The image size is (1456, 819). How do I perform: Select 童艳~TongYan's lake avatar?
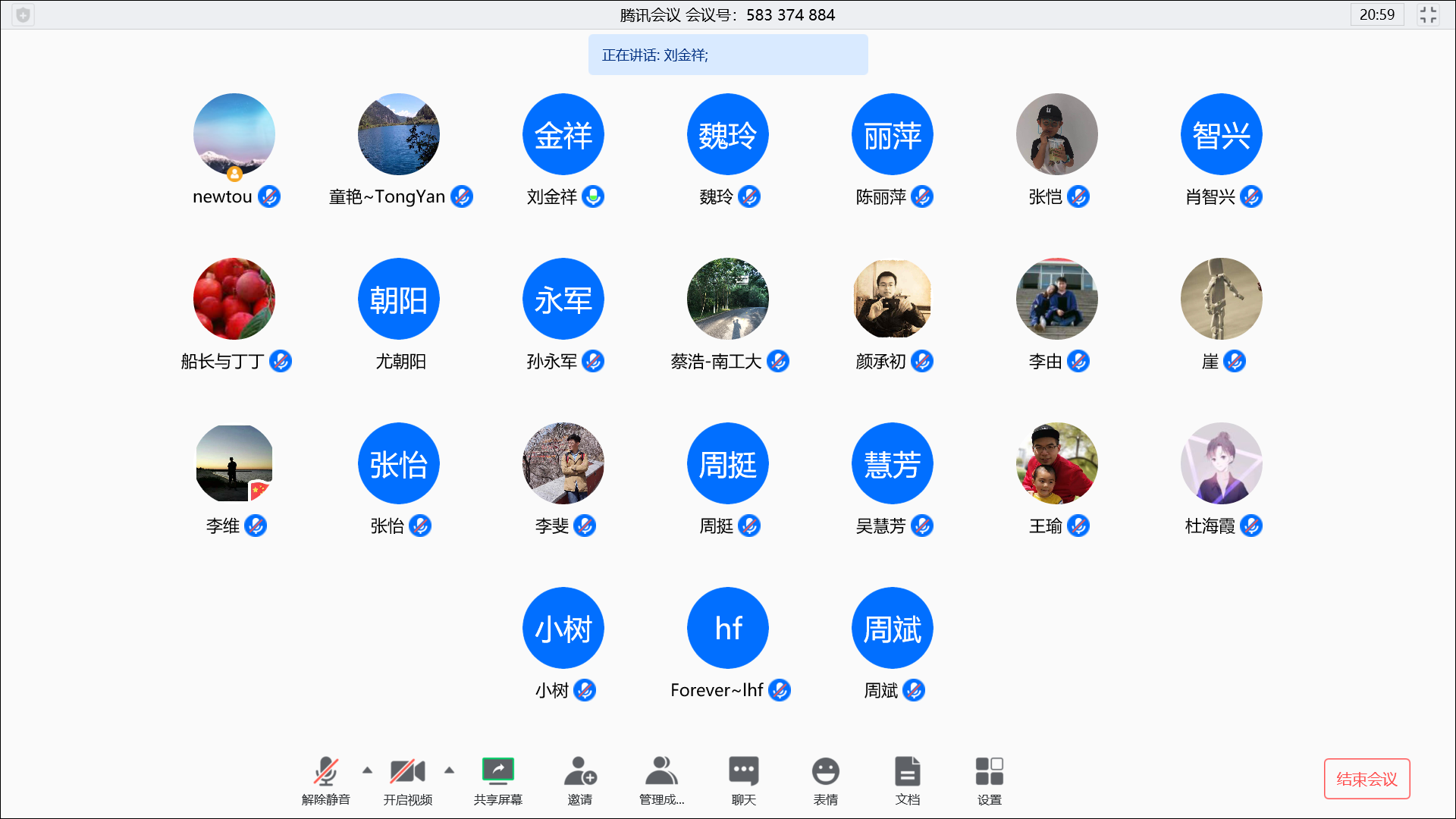399,134
